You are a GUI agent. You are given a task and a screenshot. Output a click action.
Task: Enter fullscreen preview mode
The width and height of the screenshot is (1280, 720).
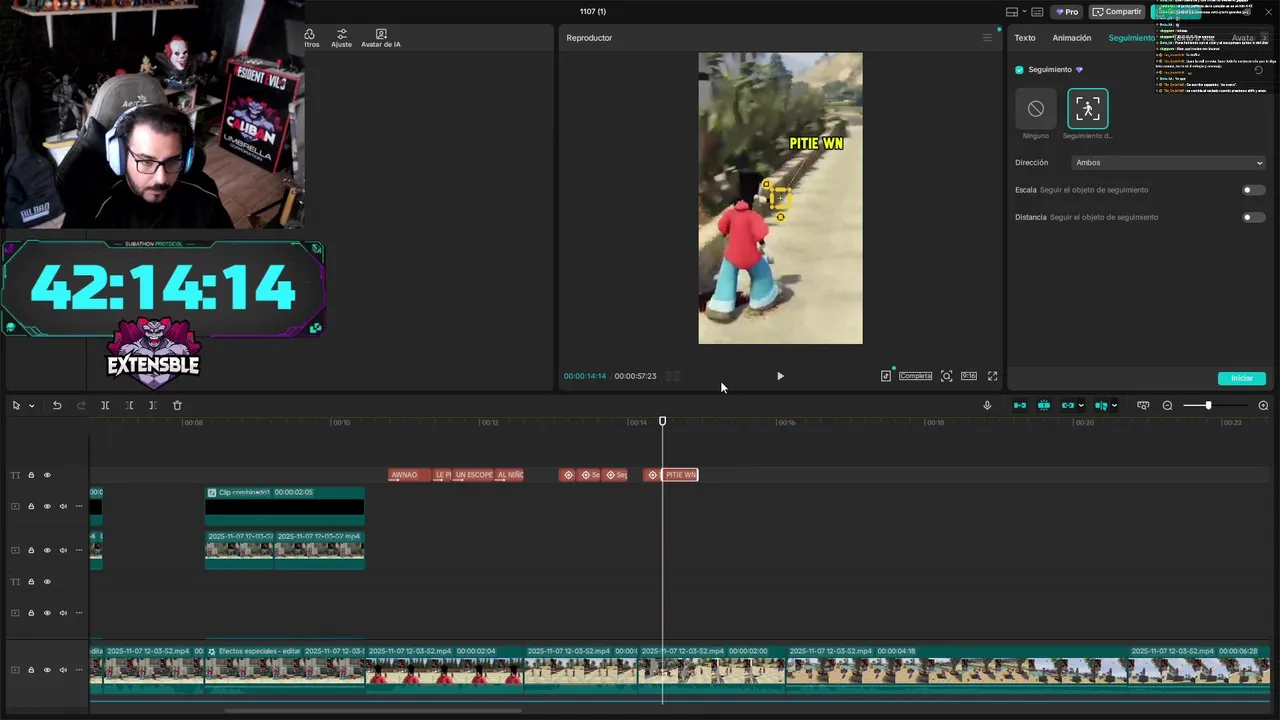[992, 376]
